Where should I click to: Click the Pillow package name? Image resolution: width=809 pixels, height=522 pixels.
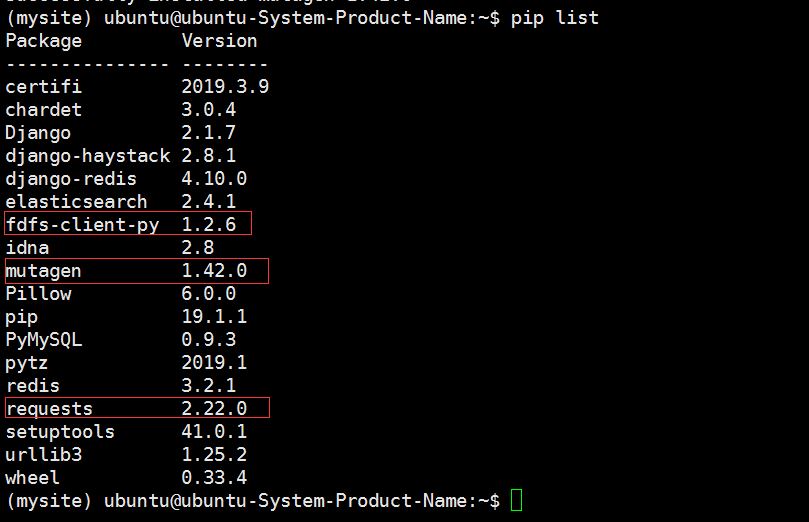38,294
